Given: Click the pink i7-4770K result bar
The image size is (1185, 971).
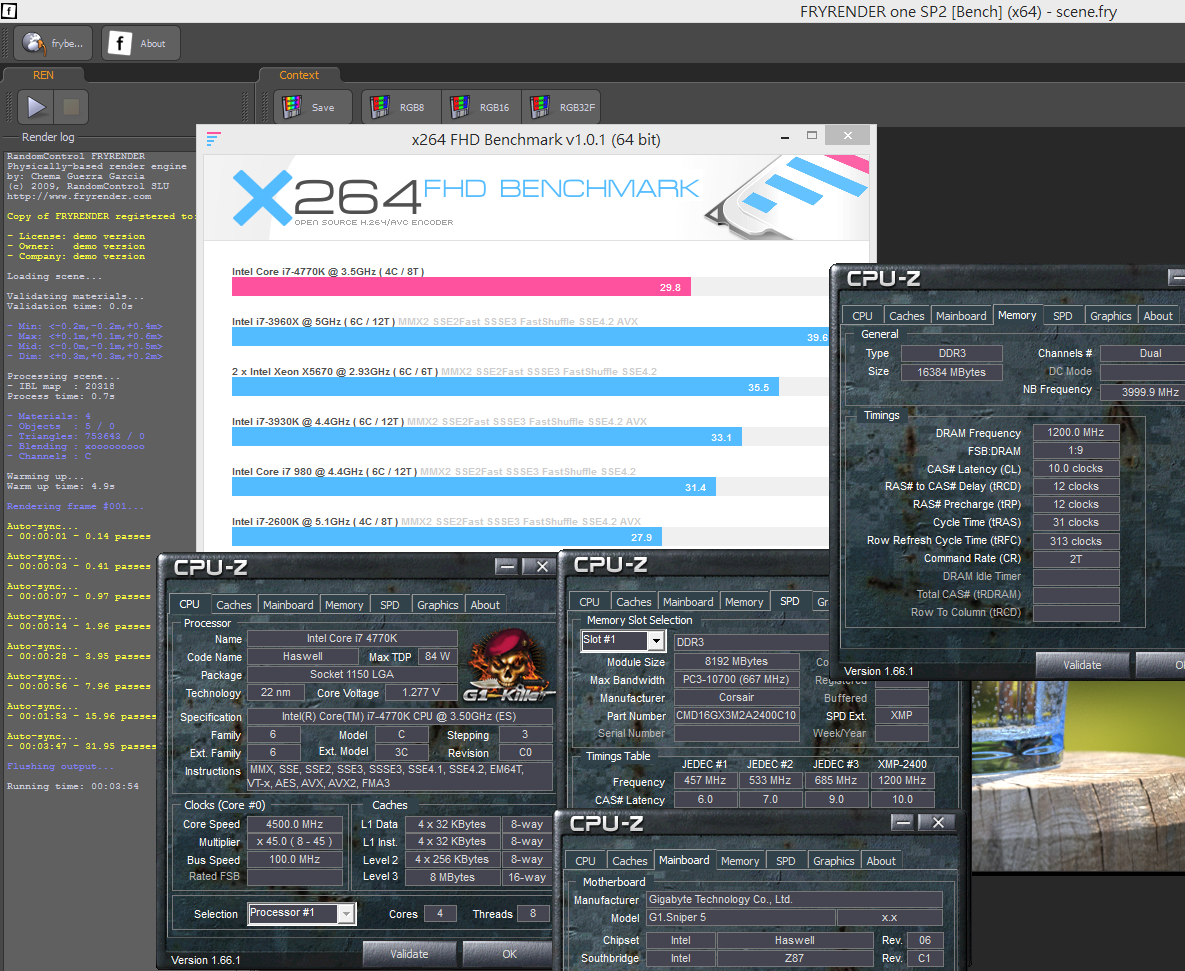Looking at the screenshot, I should (x=461, y=287).
